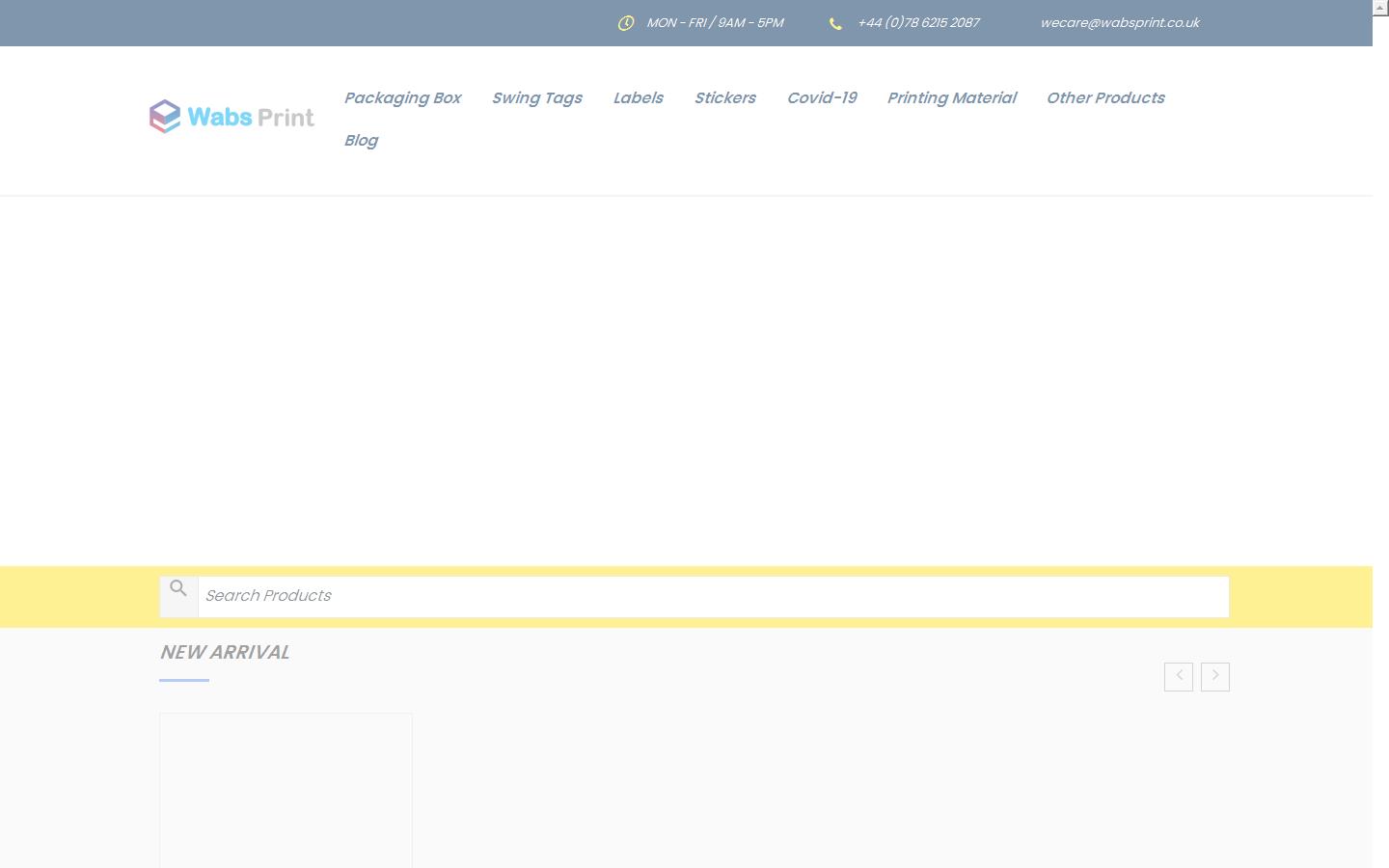
Task: Open the first New Arrival product card
Action: [286, 791]
